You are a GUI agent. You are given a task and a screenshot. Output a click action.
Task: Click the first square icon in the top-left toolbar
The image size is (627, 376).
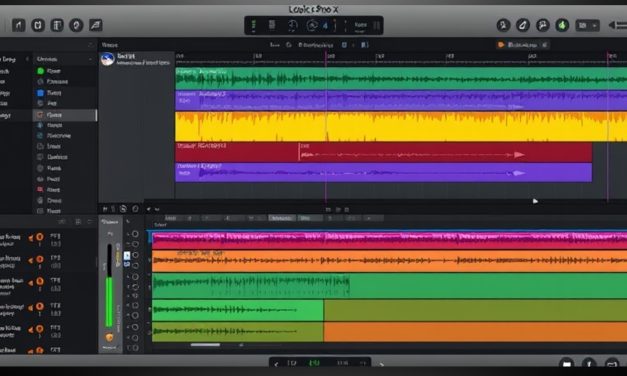pos(18,25)
